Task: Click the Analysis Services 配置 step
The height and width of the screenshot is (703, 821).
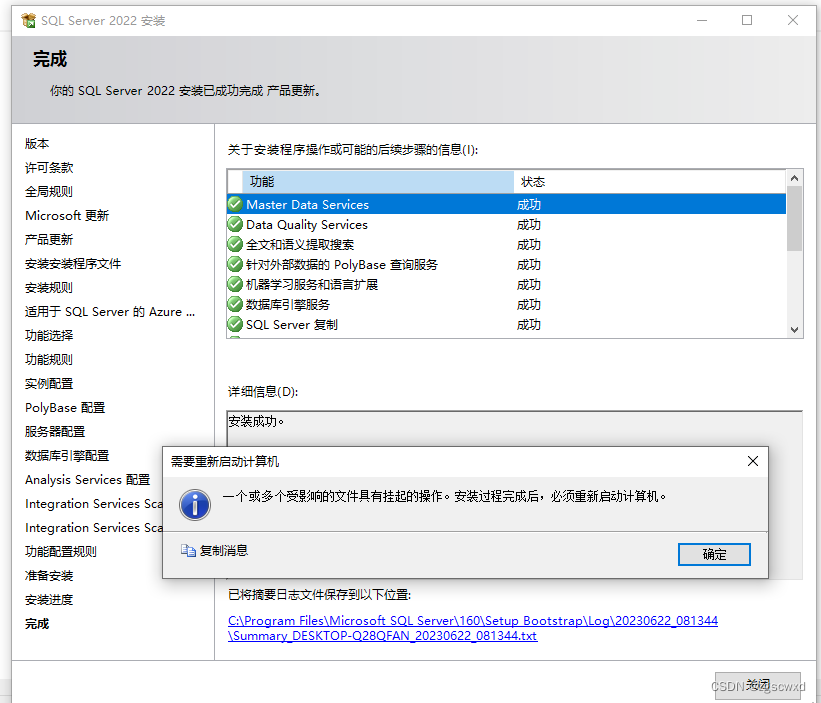Action: pos(87,480)
